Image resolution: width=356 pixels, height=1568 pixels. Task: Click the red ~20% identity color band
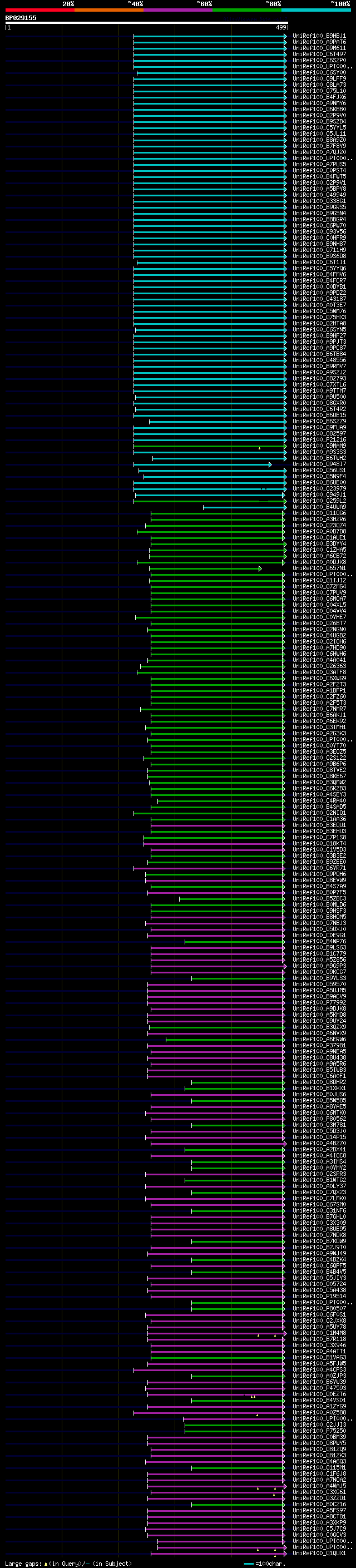[40, 10]
